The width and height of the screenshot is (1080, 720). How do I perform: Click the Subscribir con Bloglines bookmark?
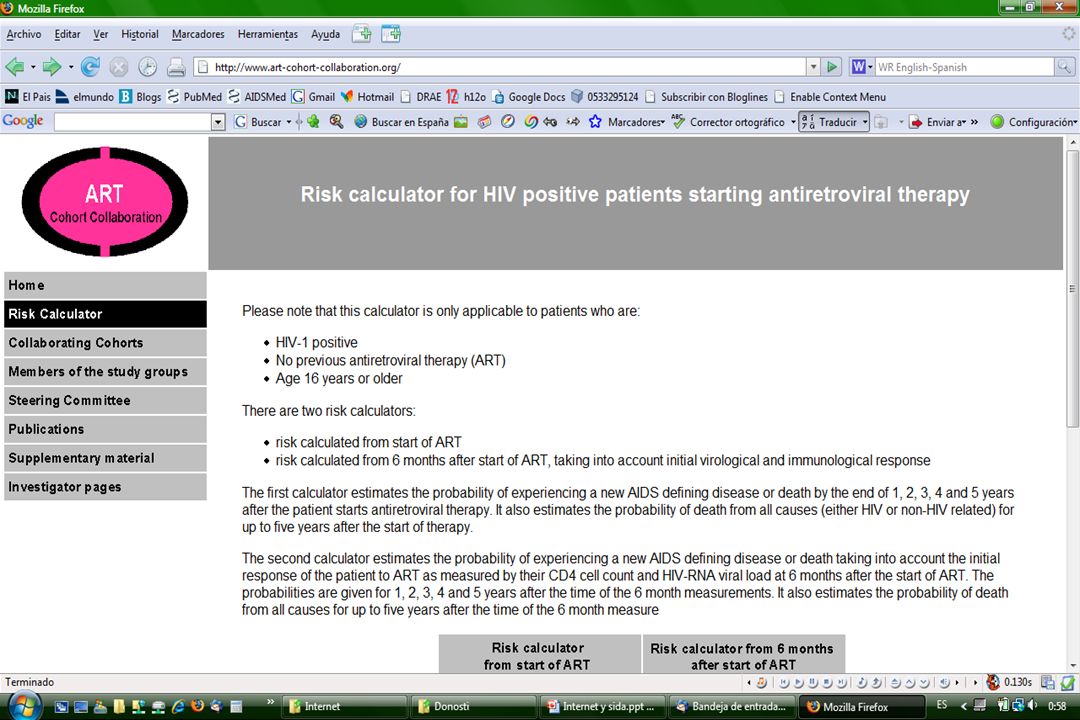706,96
